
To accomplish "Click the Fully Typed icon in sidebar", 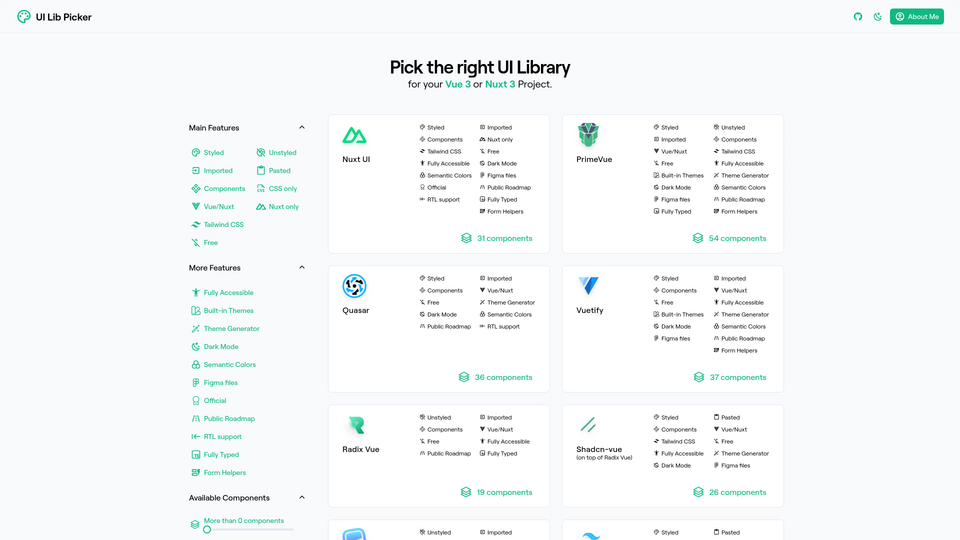I will pos(196,454).
